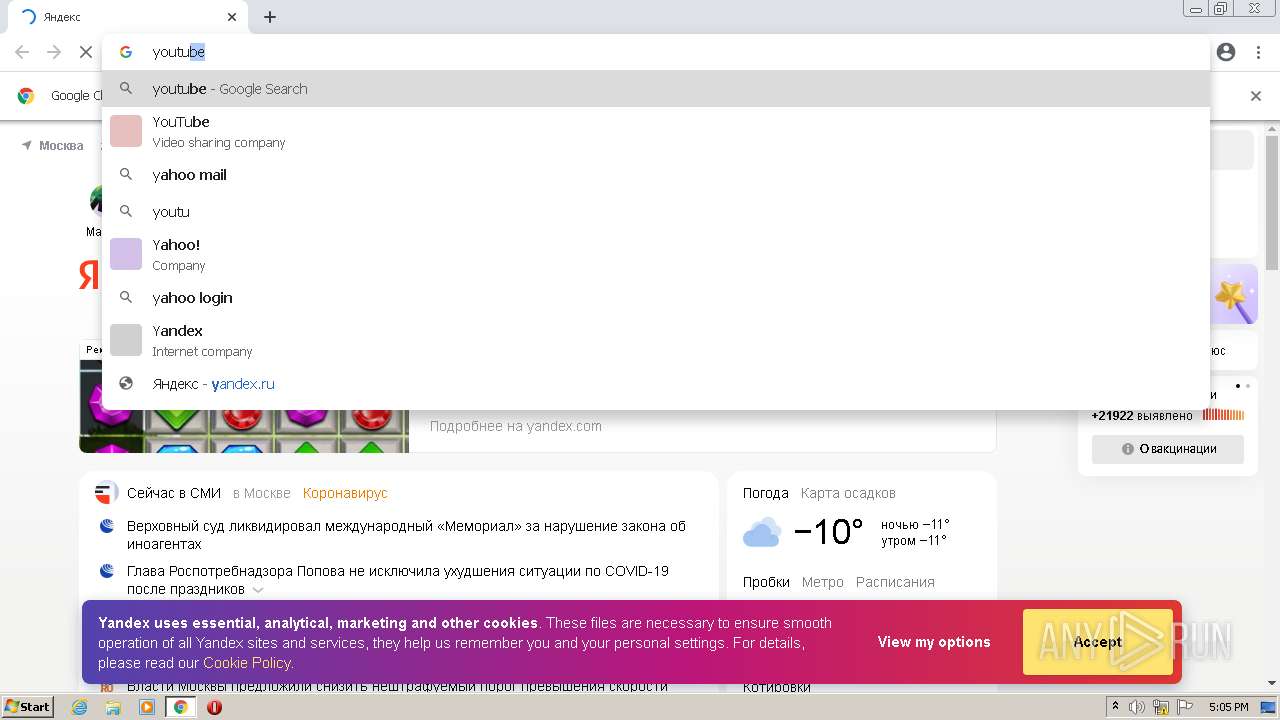Open the Windows Start menu
Image resolution: width=1280 pixels, height=720 pixels.
[27, 707]
